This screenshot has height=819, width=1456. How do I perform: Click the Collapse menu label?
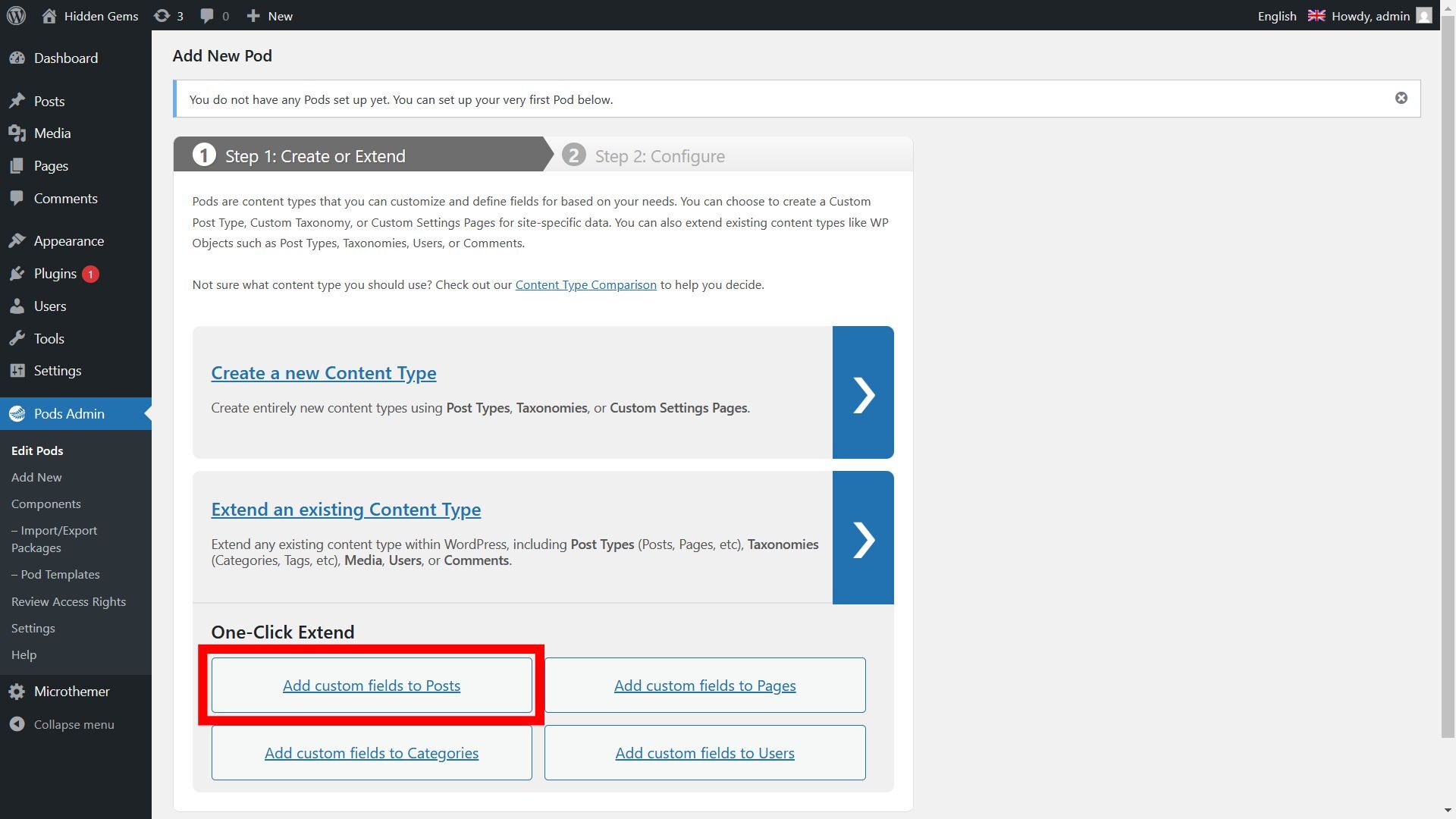74,725
